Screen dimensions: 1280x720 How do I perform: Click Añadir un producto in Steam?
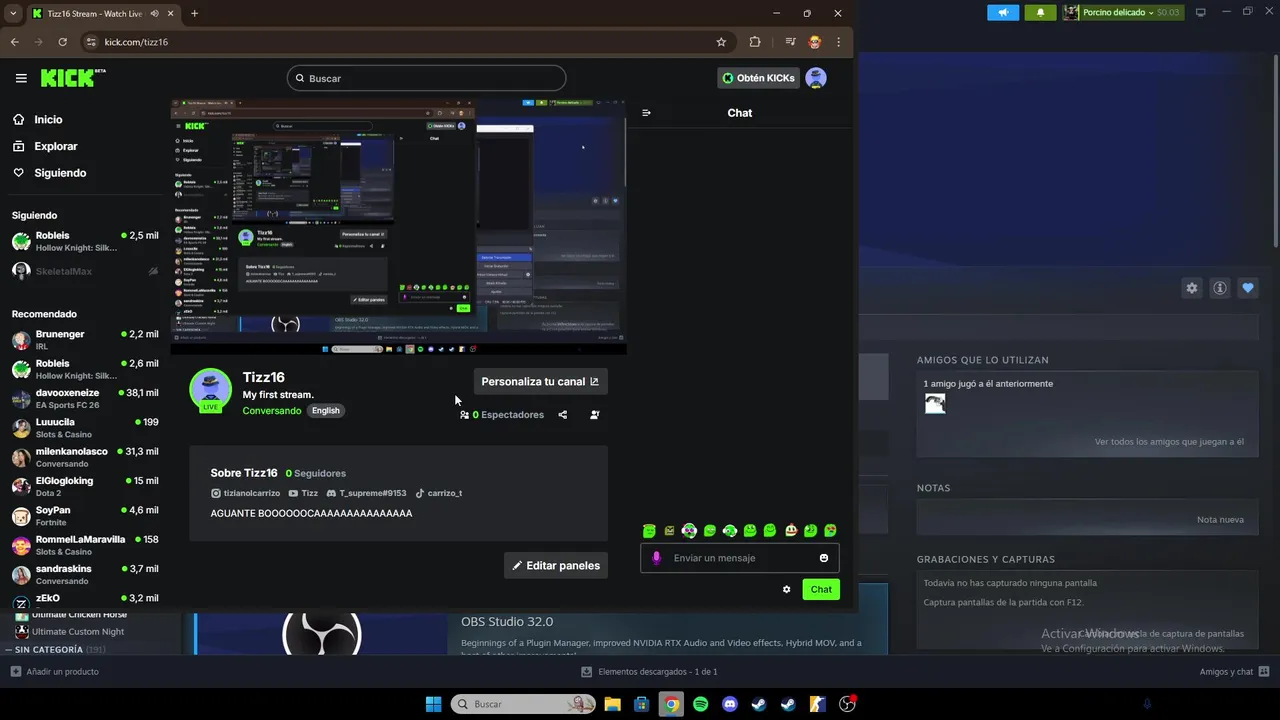tap(55, 672)
